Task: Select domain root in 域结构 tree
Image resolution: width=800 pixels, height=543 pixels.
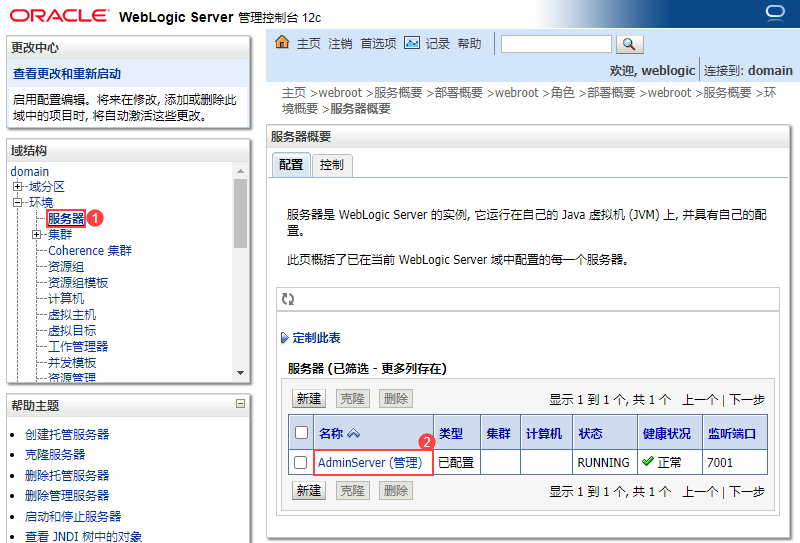Action: 30,171
